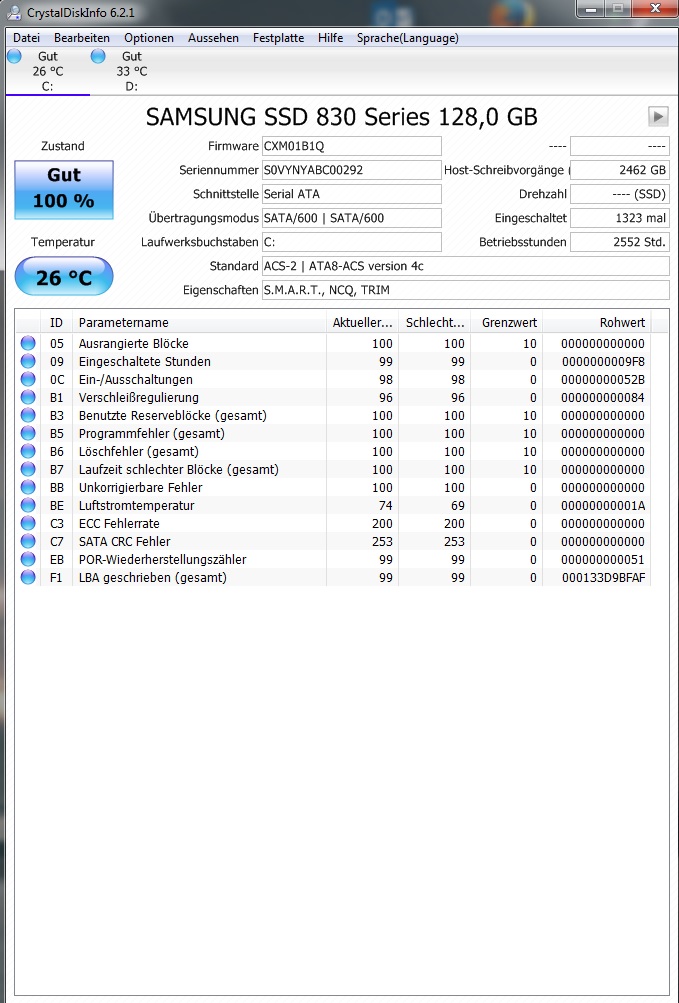Click status orb for Löschfehler row
This screenshot has height=1003, width=679.
(28, 451)
